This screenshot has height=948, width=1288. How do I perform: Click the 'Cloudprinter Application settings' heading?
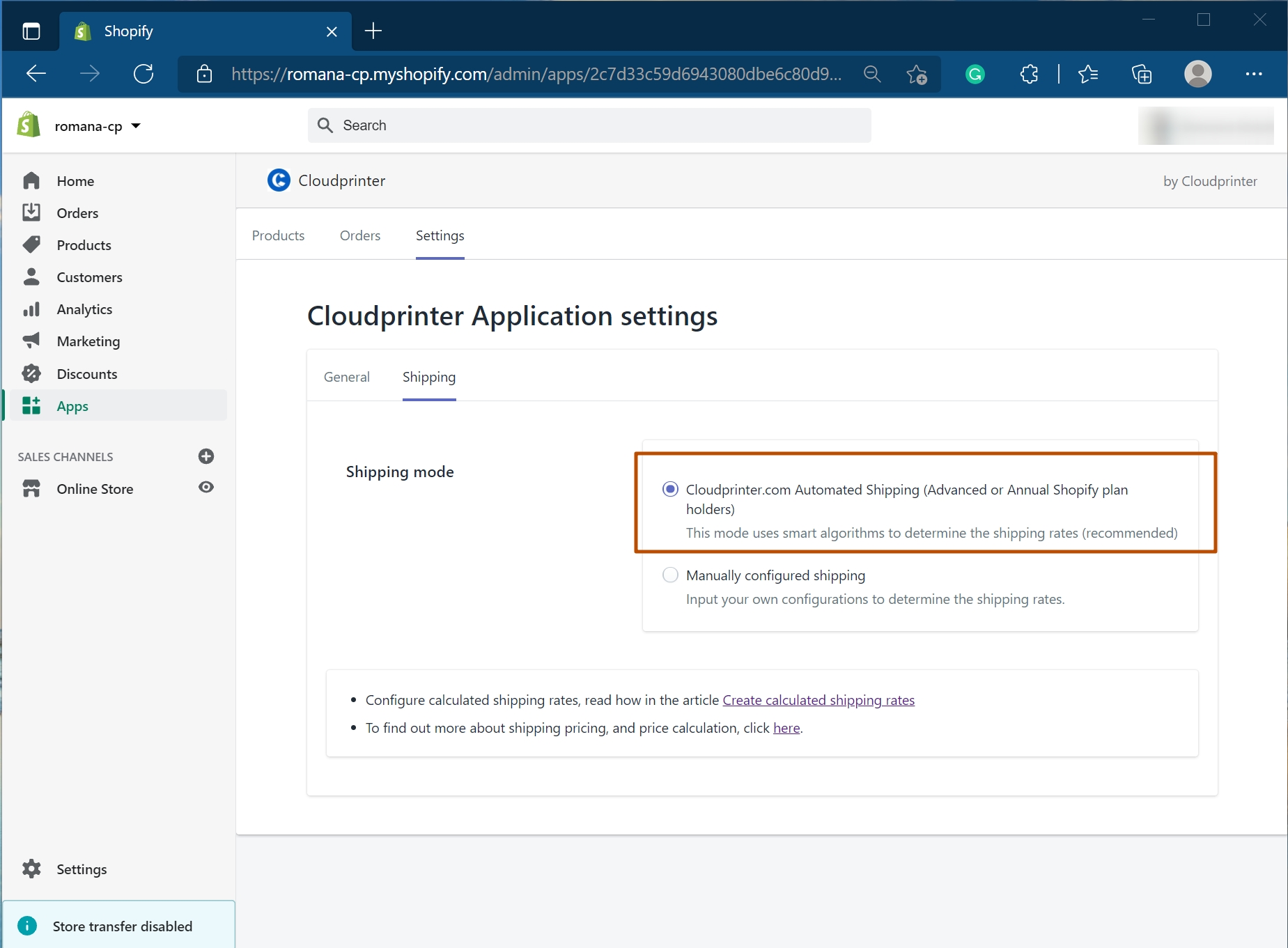pyautogui.click(x=513, y=316)
